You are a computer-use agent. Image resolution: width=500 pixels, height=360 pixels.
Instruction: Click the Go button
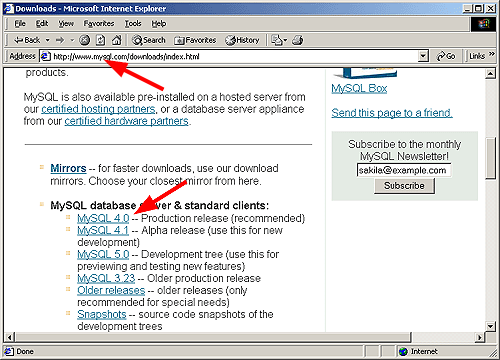point(446,56)
